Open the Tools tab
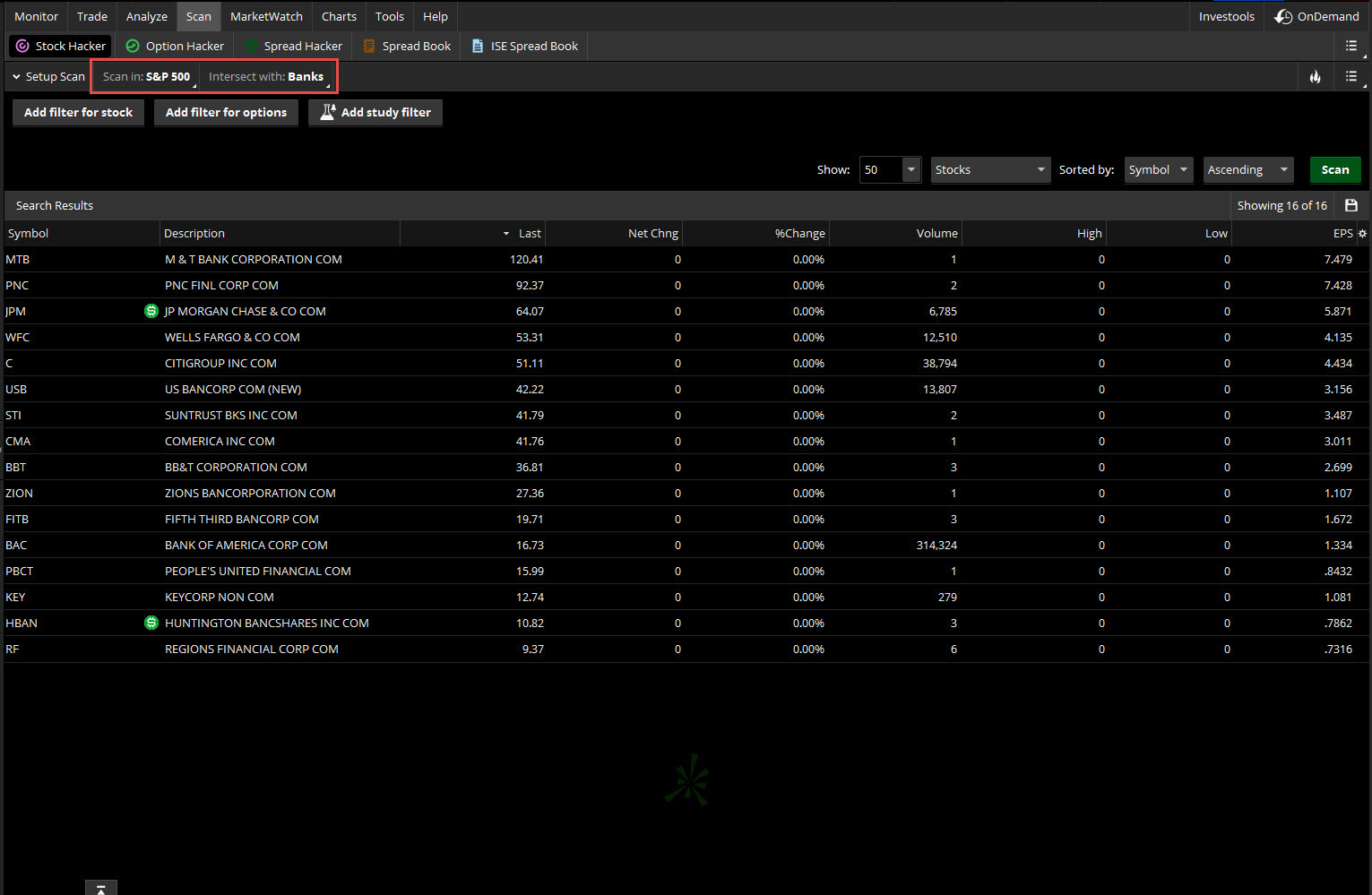The image size is (1372, 895). coord(390,16)
